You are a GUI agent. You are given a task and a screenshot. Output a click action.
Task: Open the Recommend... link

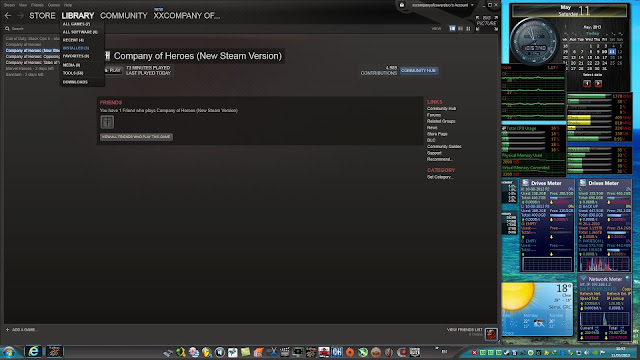[x=439, y=159]
